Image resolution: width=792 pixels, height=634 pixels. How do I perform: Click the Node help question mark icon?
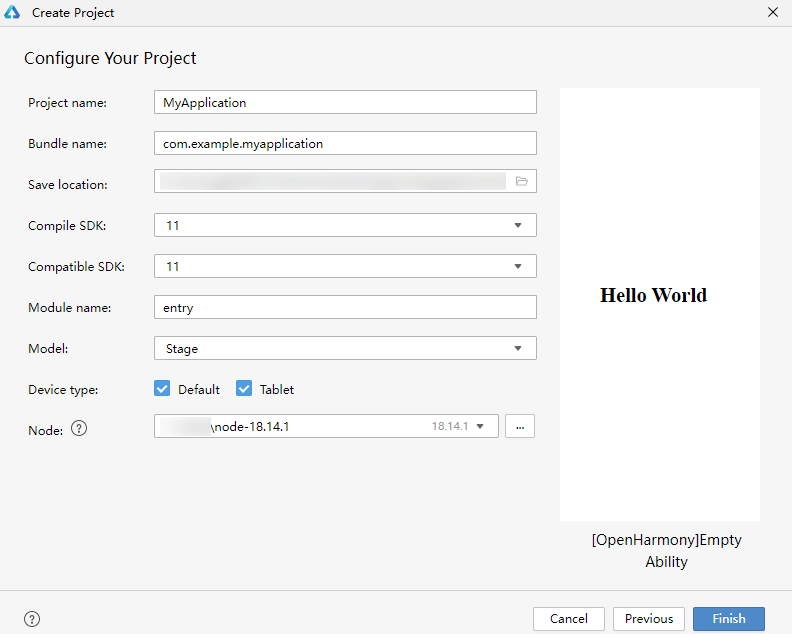pos(79,429)
